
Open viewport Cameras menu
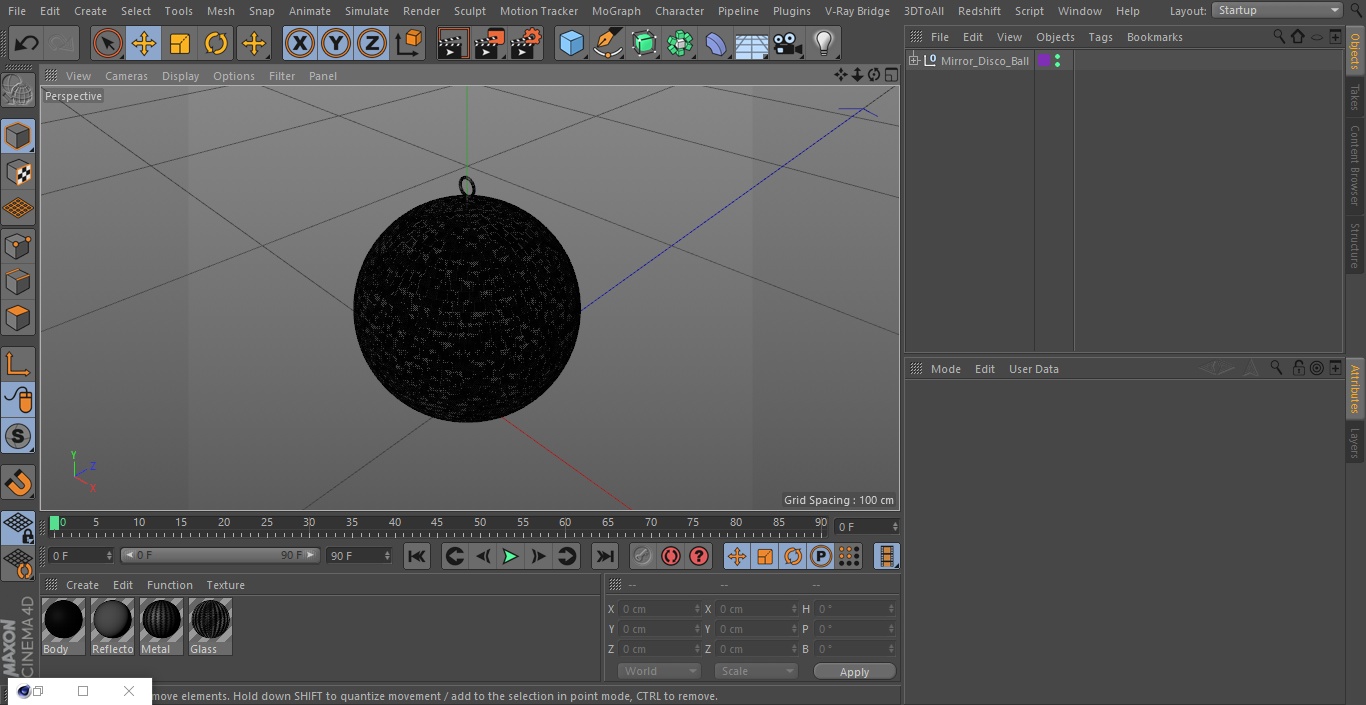tap(126, 76)
